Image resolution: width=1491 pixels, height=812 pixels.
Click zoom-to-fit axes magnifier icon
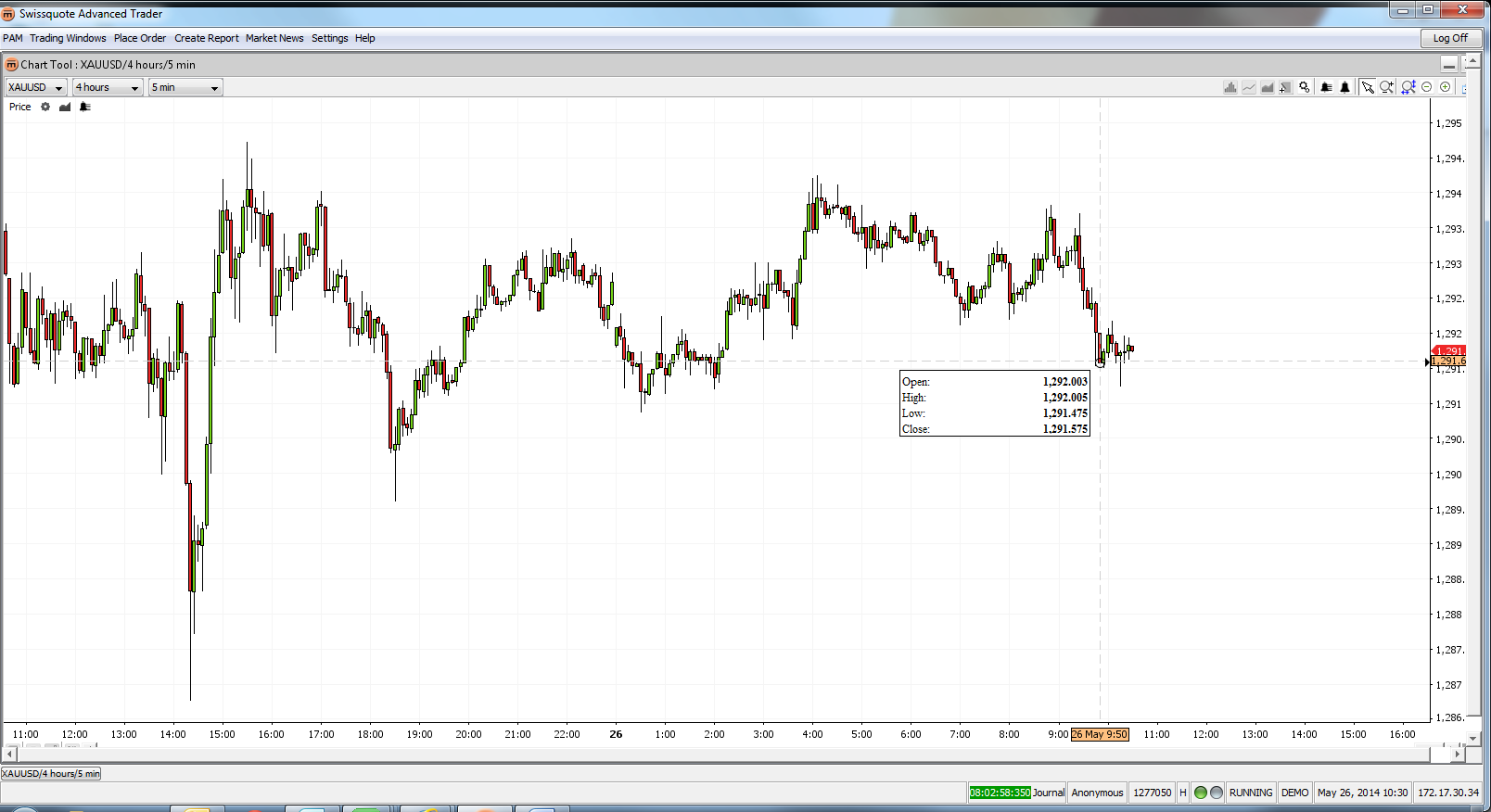point(1408,87)
